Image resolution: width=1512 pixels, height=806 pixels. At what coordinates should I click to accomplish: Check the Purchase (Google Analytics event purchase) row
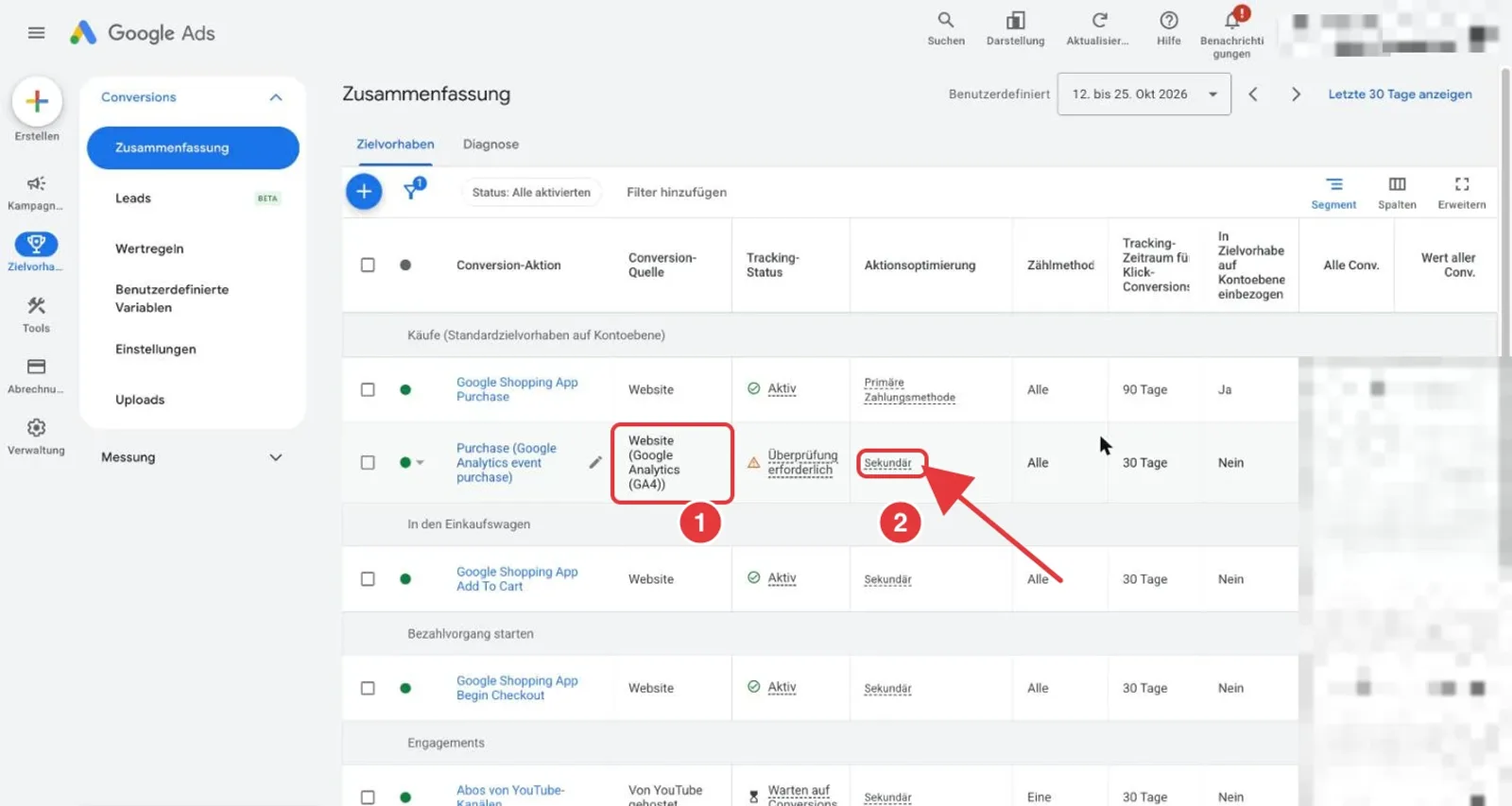click(x=368, y=463)
